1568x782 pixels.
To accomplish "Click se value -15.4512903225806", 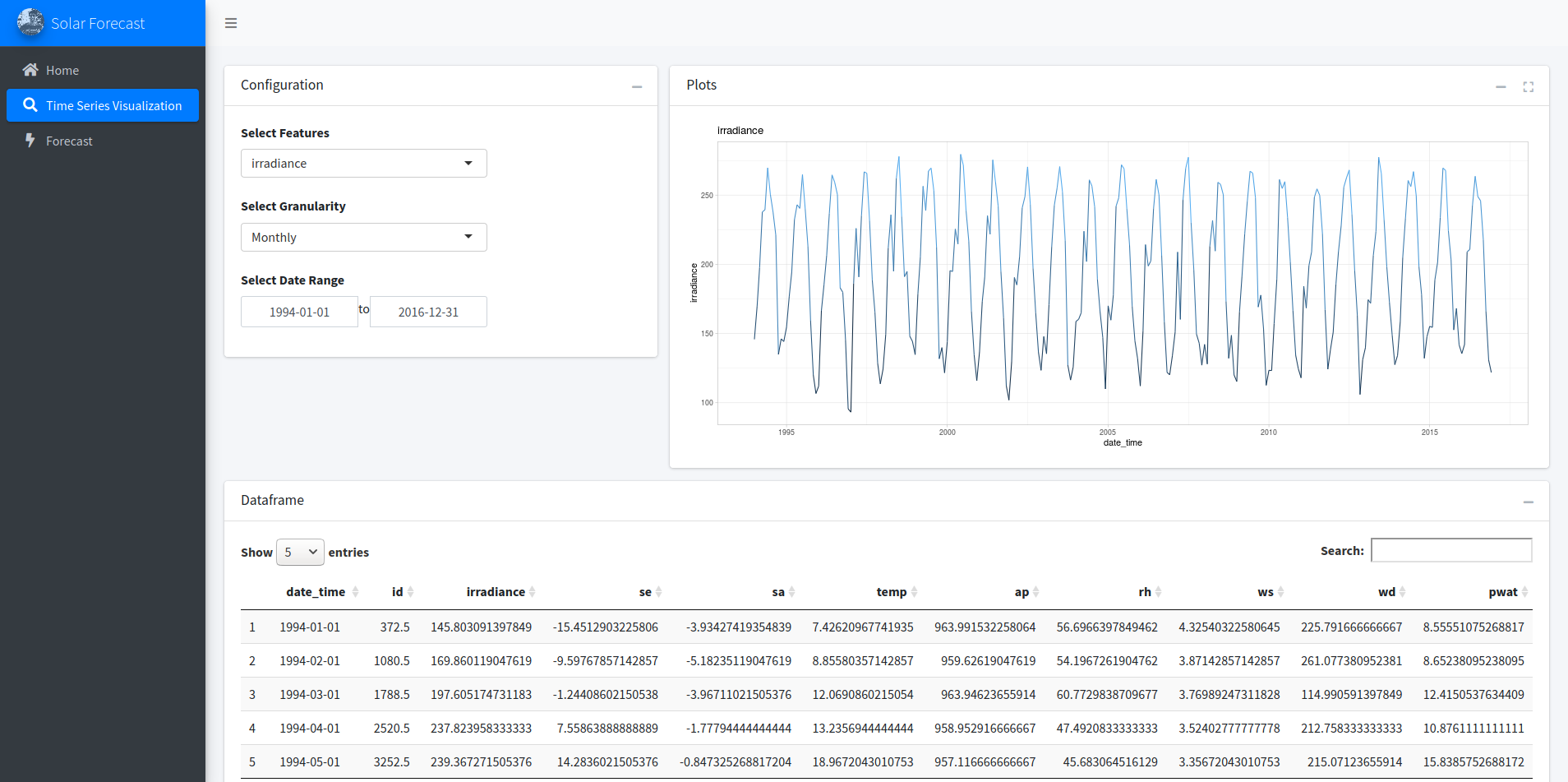I will coord(606,627).
